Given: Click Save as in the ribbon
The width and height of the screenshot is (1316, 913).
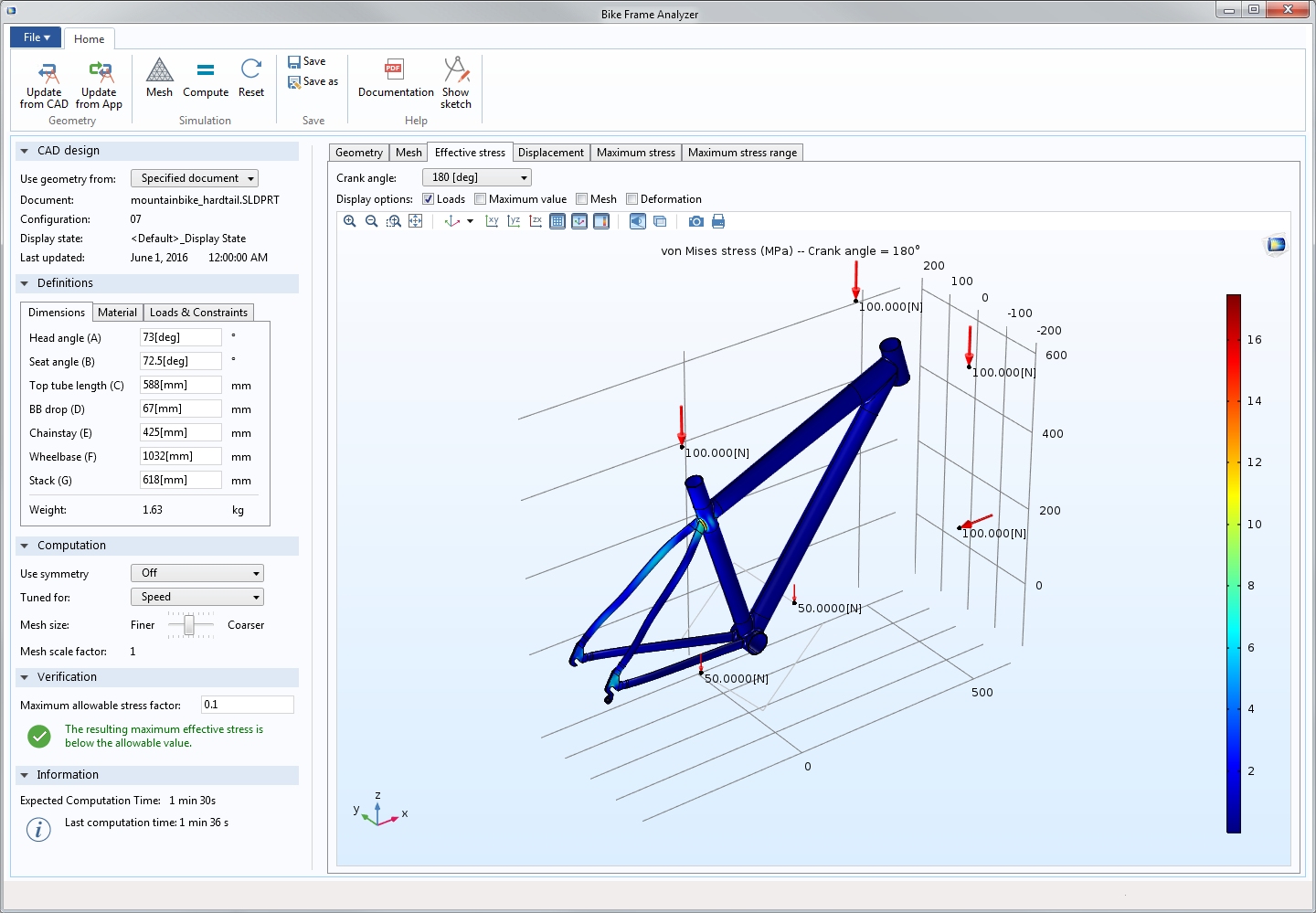Looking at the screenshot, I should 313,81.
